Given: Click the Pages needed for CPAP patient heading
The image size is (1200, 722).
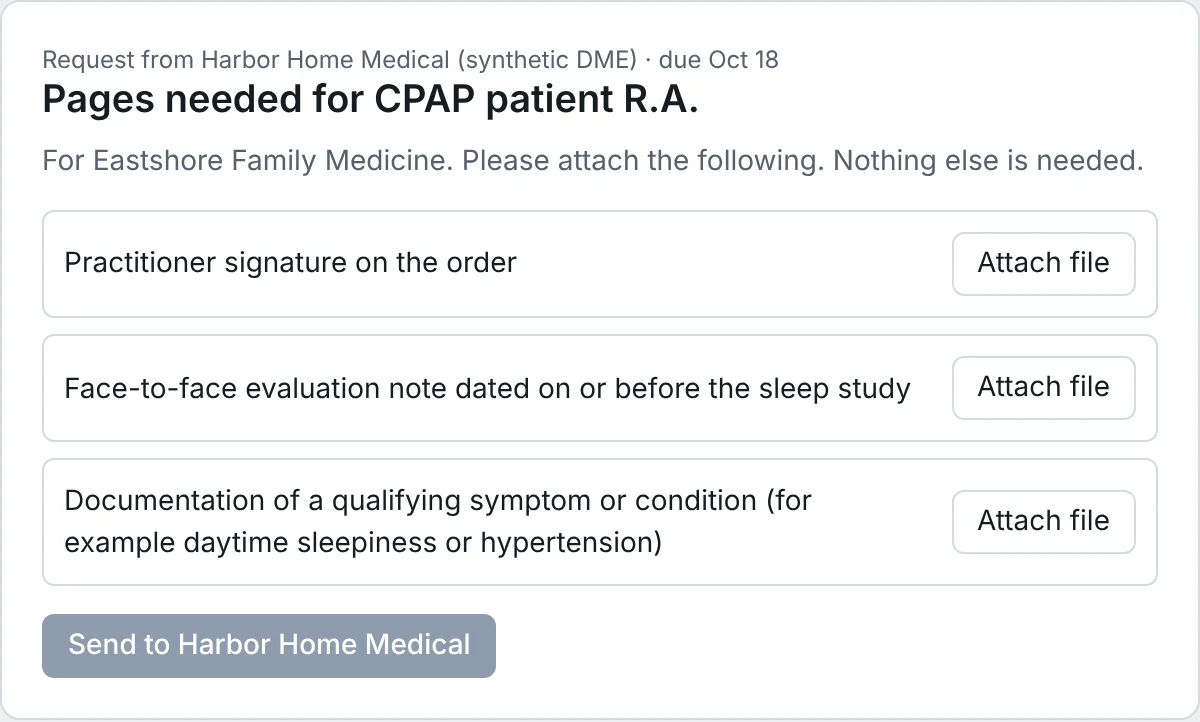Looking at the screenshot, I should (370, 101).
